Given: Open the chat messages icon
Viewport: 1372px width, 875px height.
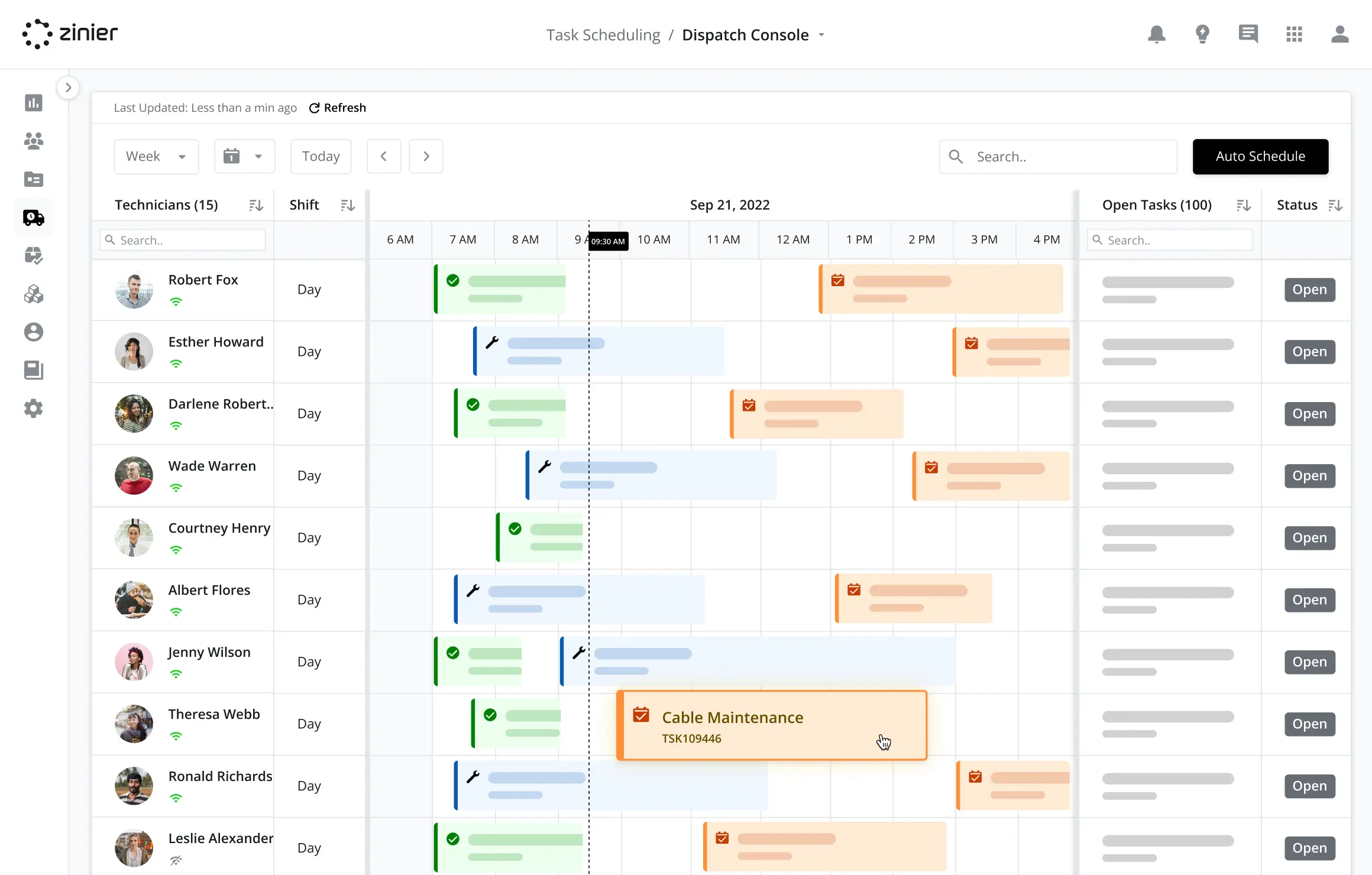Looking at the screenshot, I should (x=1248, y=34).
